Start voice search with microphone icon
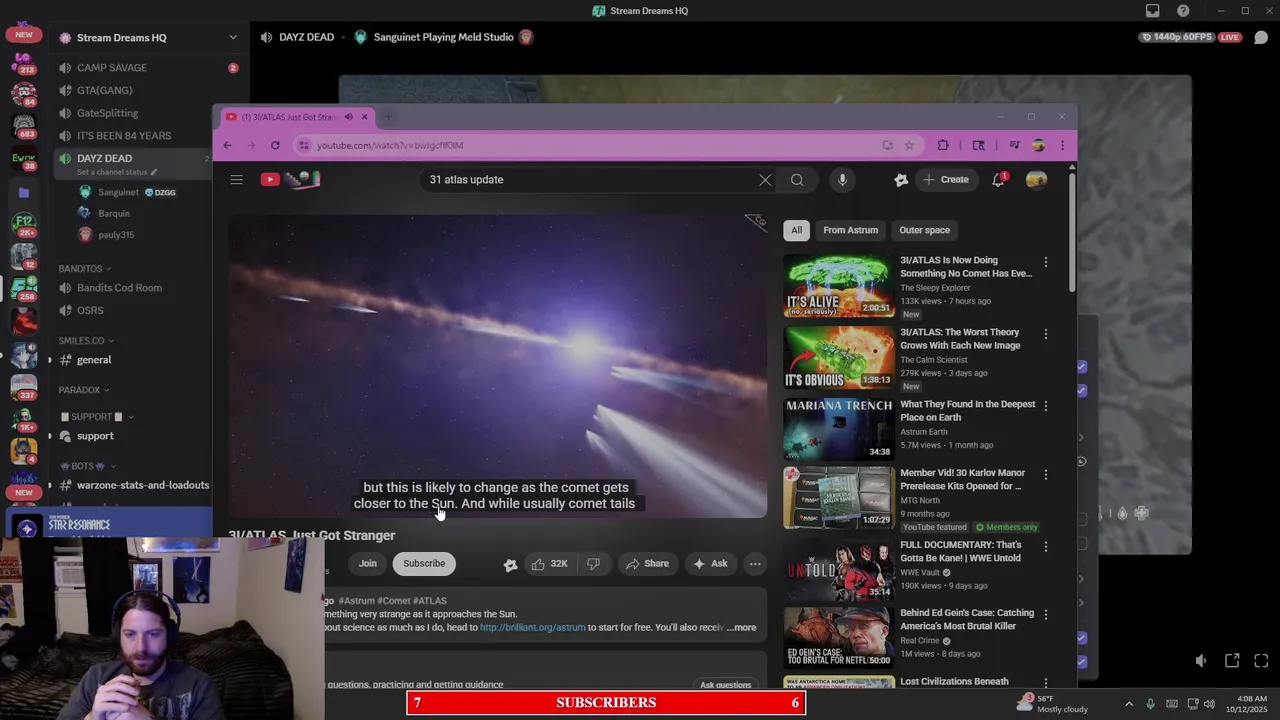Image resolution: width=1280 pixels, height=720 pixels. click(x=842, y=180)
